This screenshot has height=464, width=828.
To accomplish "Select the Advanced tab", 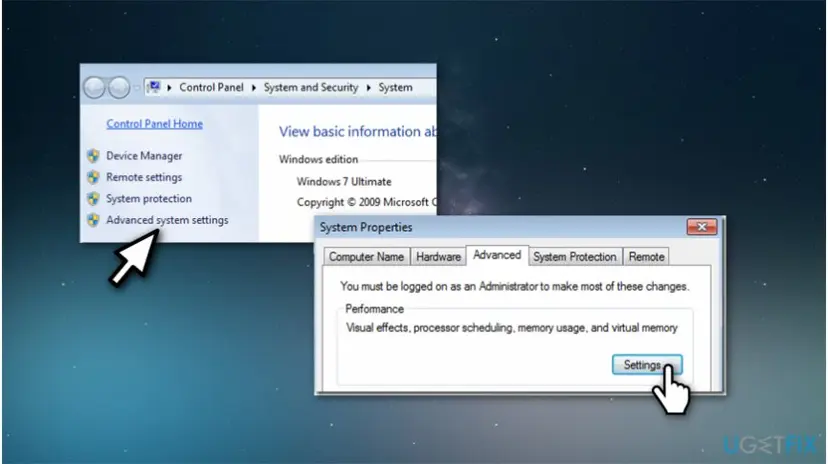I will click(x=497, y=255).
